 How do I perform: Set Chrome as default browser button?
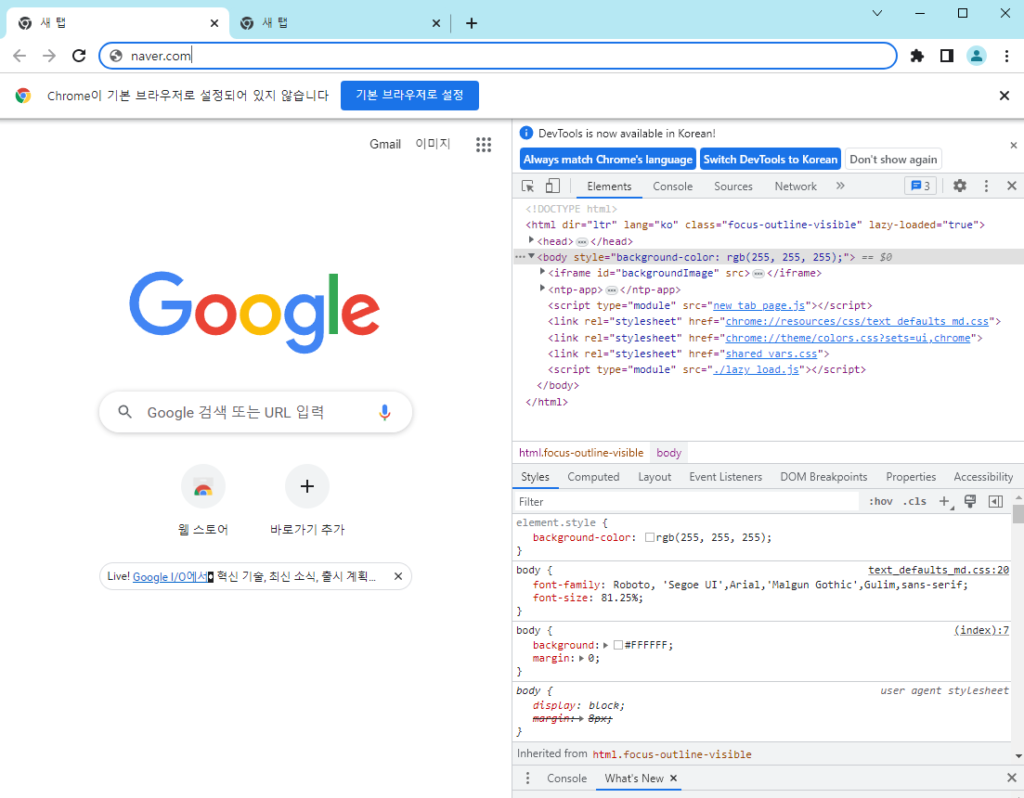(409, 95)
